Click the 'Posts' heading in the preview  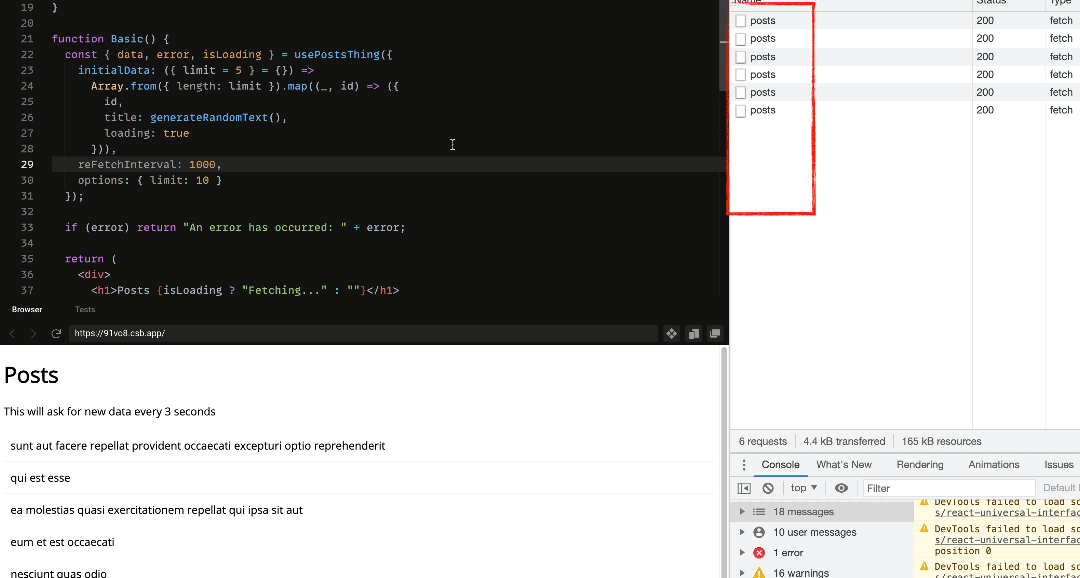31,375
